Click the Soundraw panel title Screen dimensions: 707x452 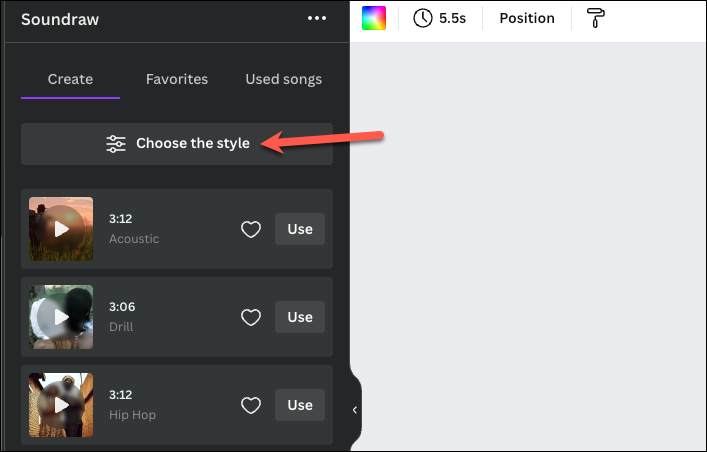pos(60,19)
